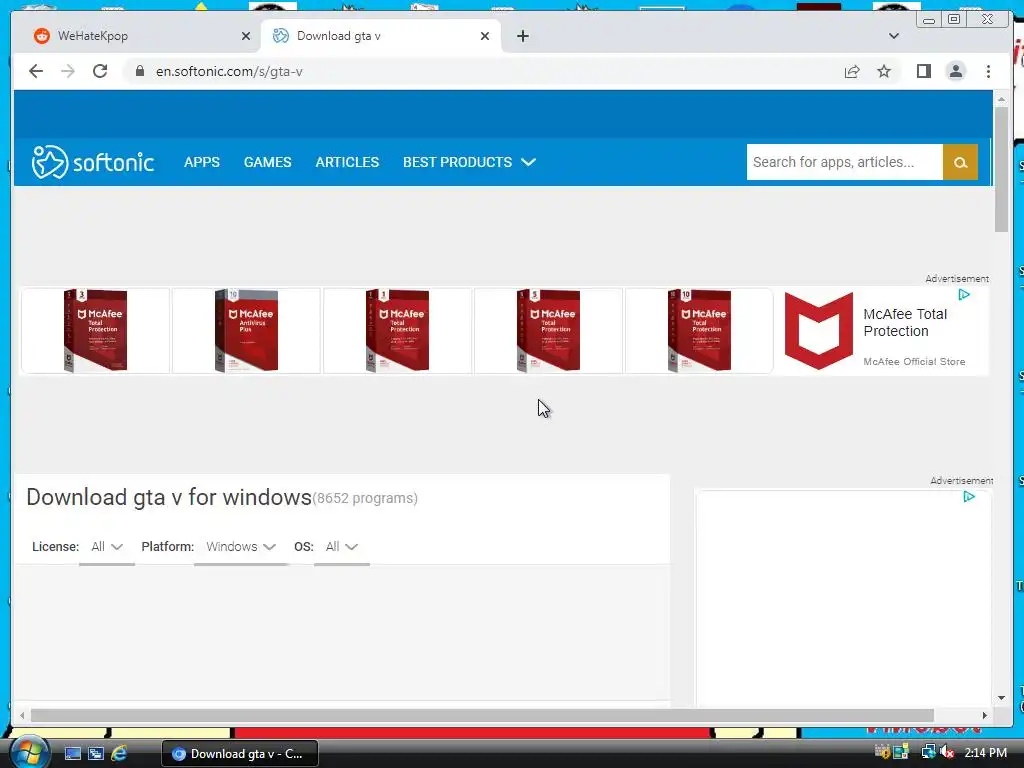Click the address bar URL
1024x768 pixels.
[x=229, y=71]
